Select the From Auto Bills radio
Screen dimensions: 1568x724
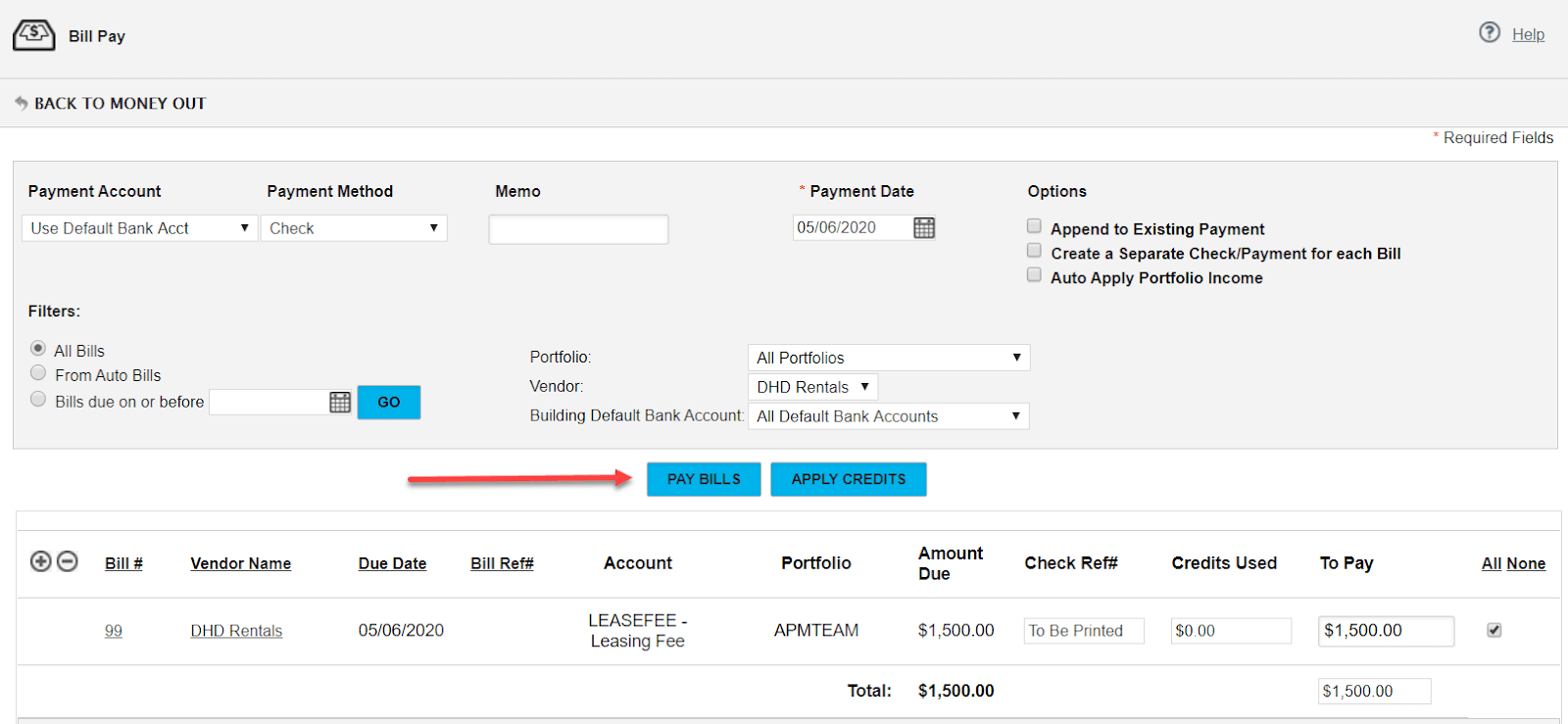[x=38, y=372]
